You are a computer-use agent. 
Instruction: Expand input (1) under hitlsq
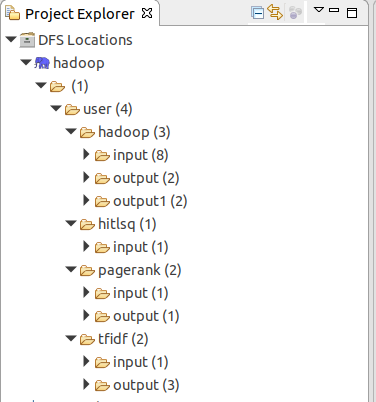pyautogui.click(x=86, y=246)
